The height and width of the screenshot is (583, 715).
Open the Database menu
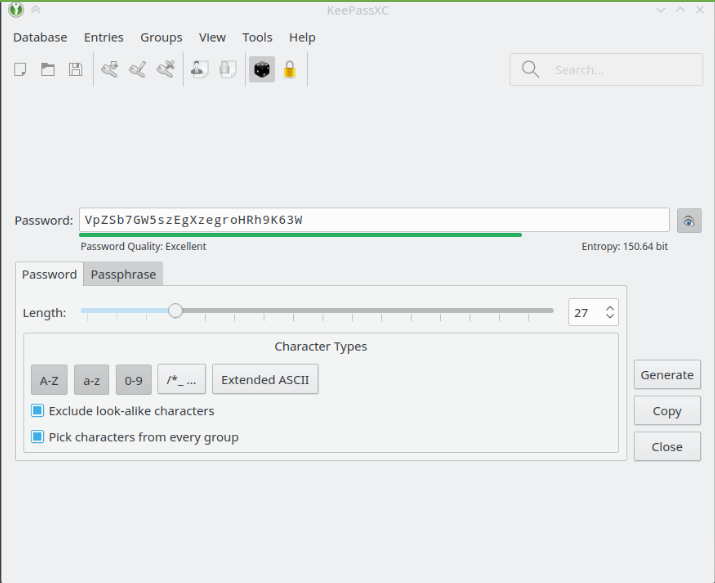click(x=40, y=37)
